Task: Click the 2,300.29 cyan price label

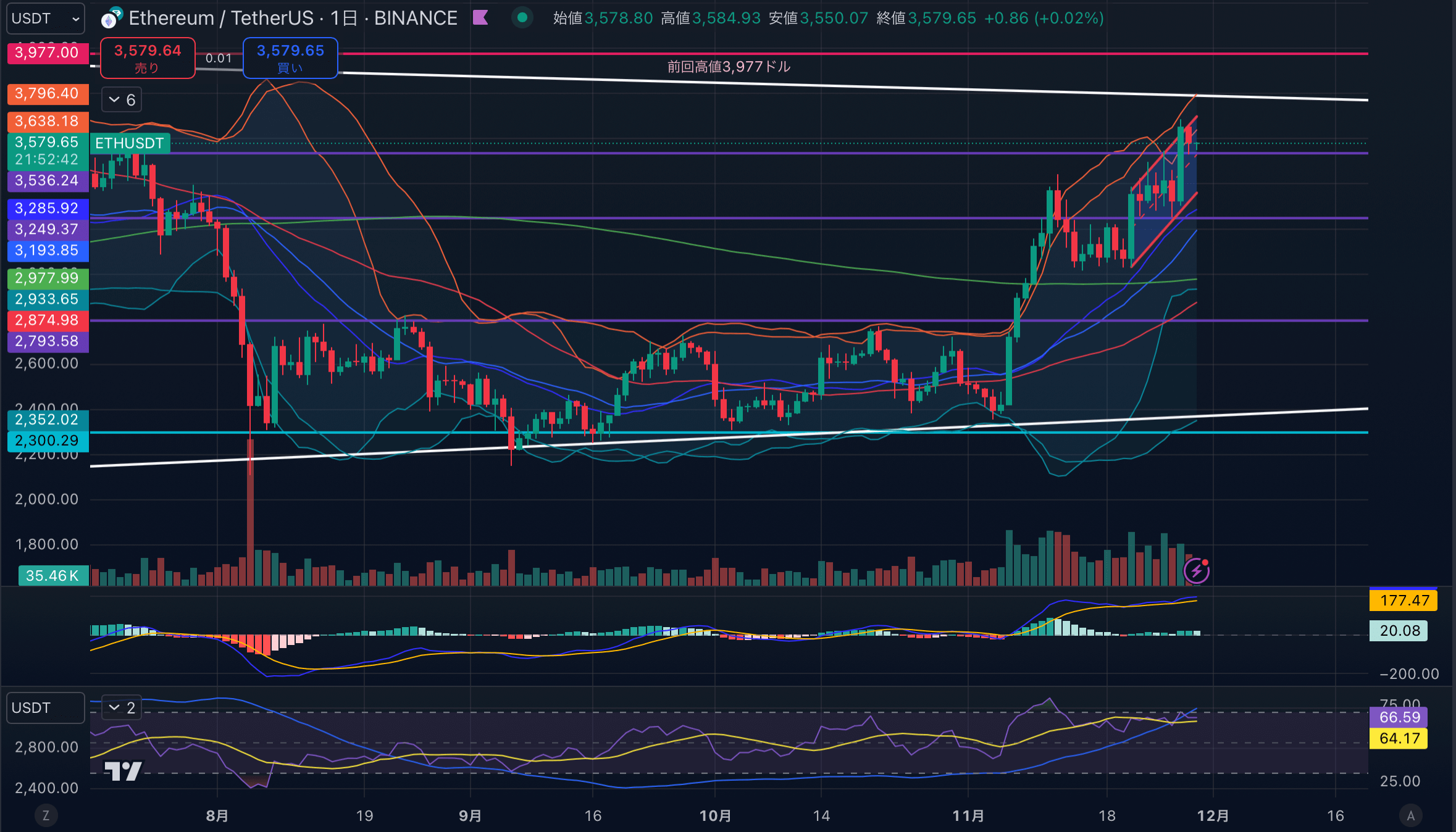Action: coord(48,441)
